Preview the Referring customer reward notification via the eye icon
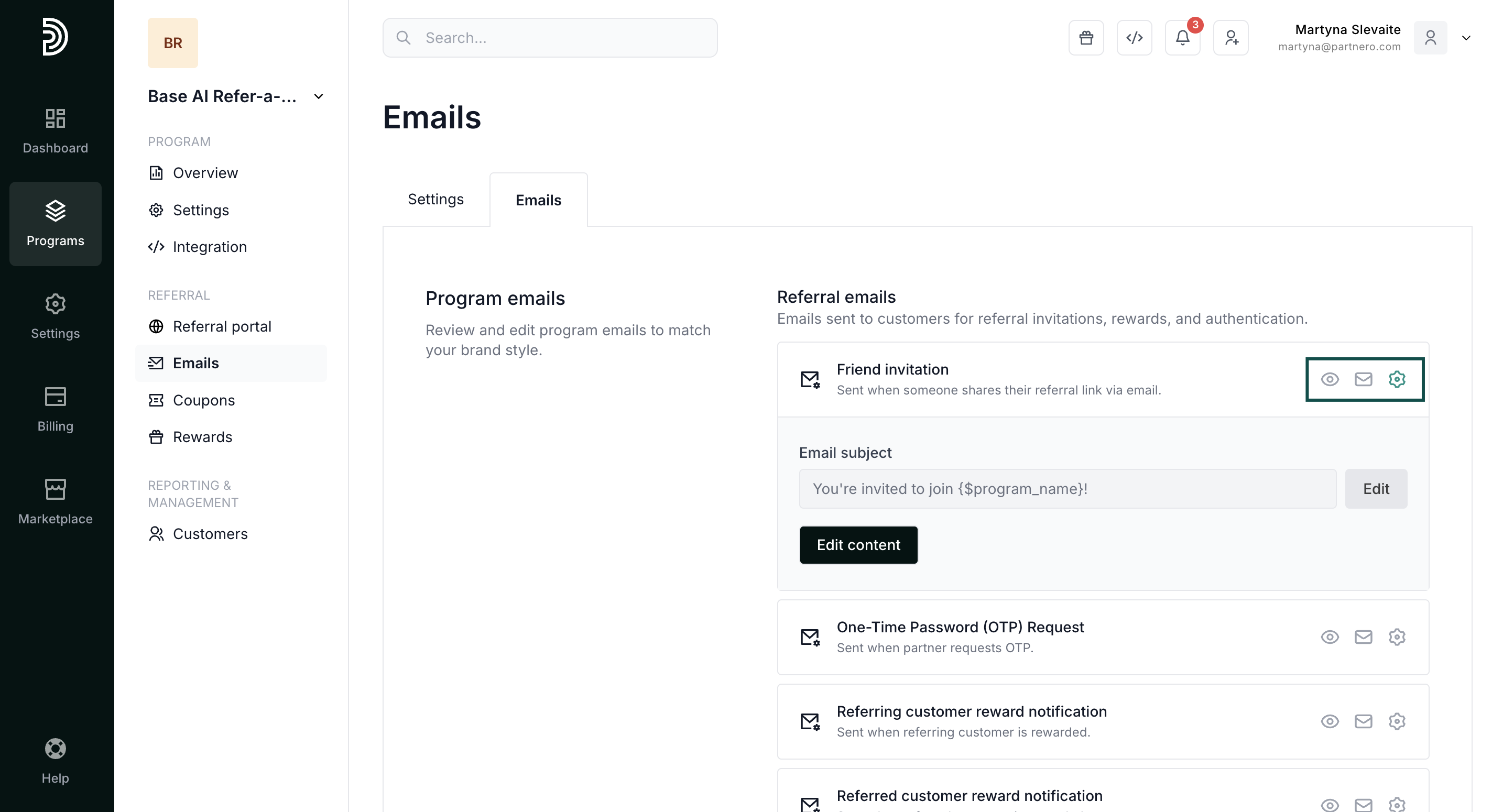Screen dimensions: 1503x812 pos(1329,721)
